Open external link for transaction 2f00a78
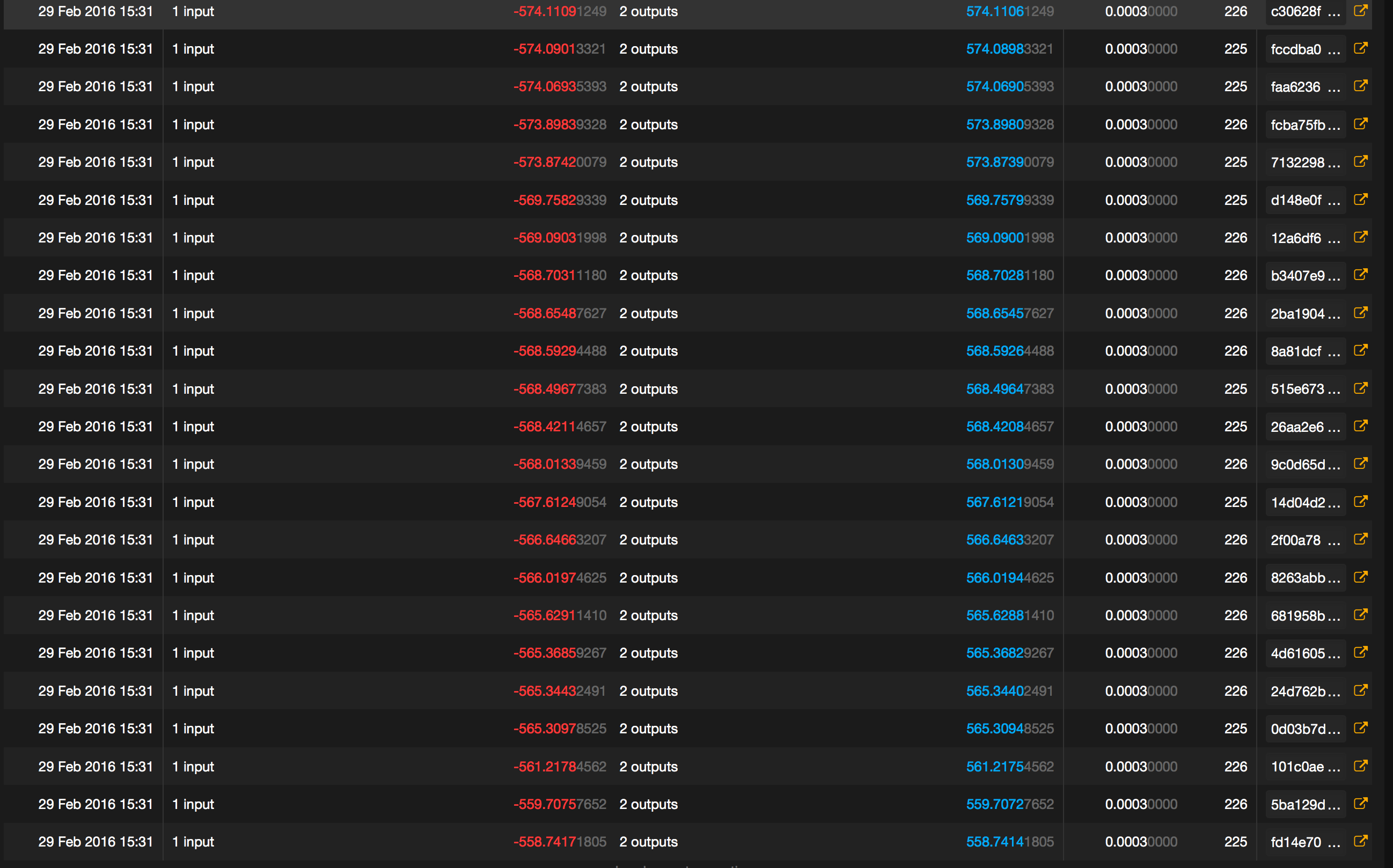 tap(1361, 540)
